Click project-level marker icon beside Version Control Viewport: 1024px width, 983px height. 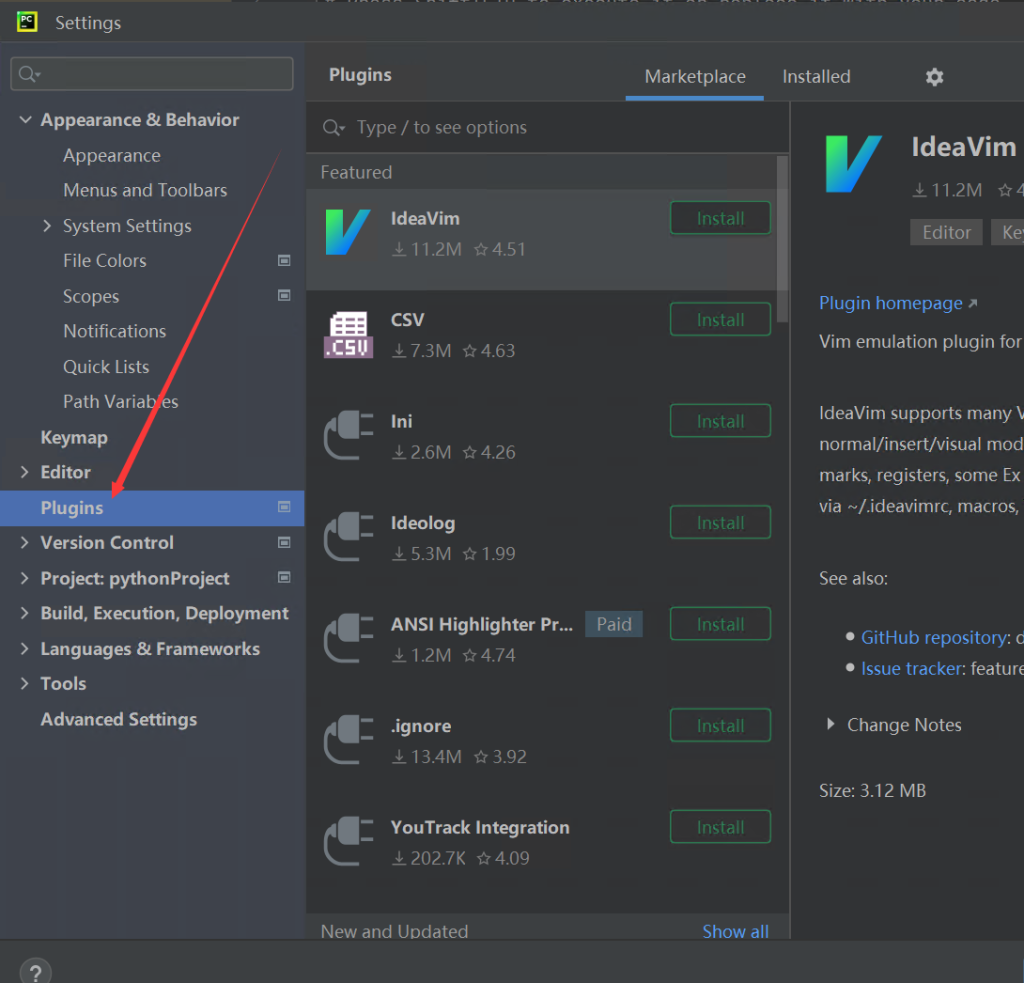284,542
